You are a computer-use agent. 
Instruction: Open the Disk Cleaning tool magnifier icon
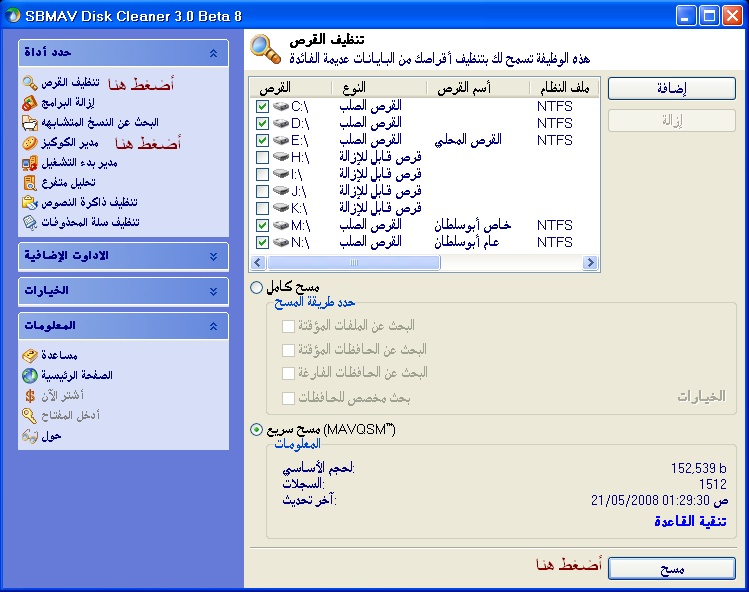click(30, 83)
